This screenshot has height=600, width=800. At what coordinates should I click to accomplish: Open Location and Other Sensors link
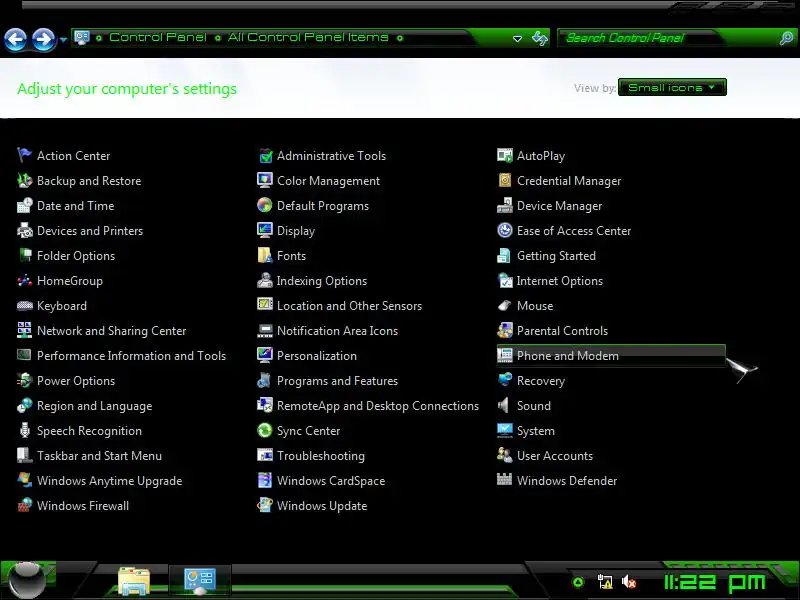[x=349, y=306]
